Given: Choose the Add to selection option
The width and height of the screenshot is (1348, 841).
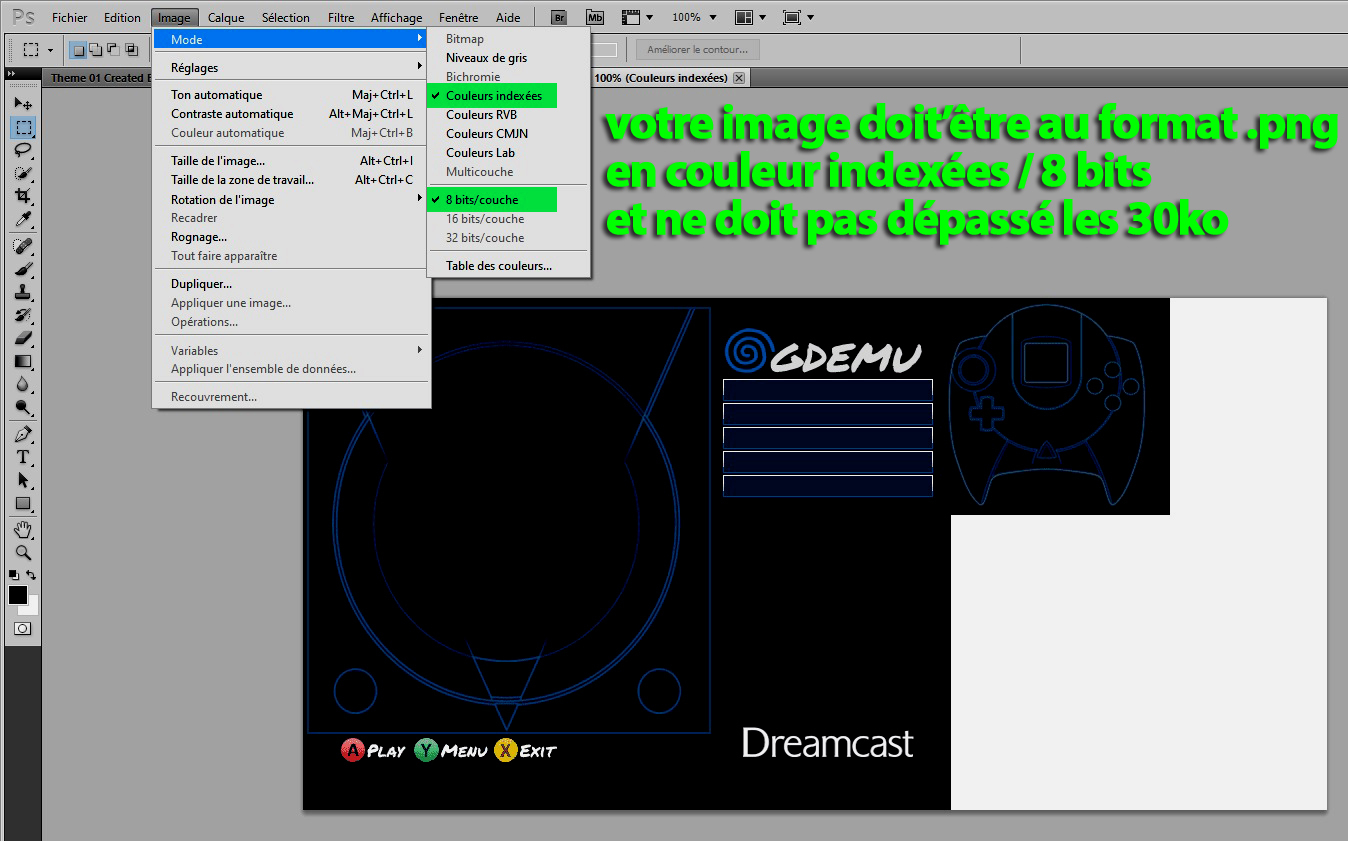Looking at the screenshot, I should coord(95,49).
